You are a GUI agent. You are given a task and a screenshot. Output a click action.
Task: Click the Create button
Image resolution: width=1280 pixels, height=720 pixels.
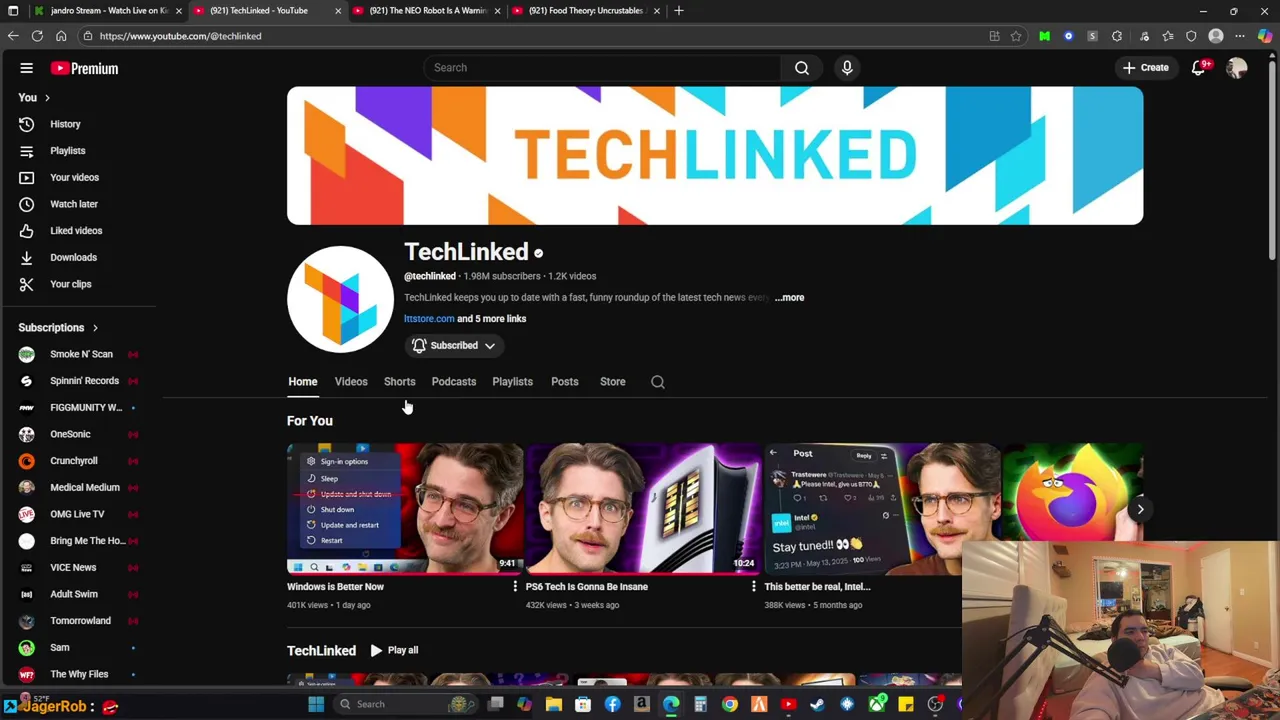click(1145, 68)
